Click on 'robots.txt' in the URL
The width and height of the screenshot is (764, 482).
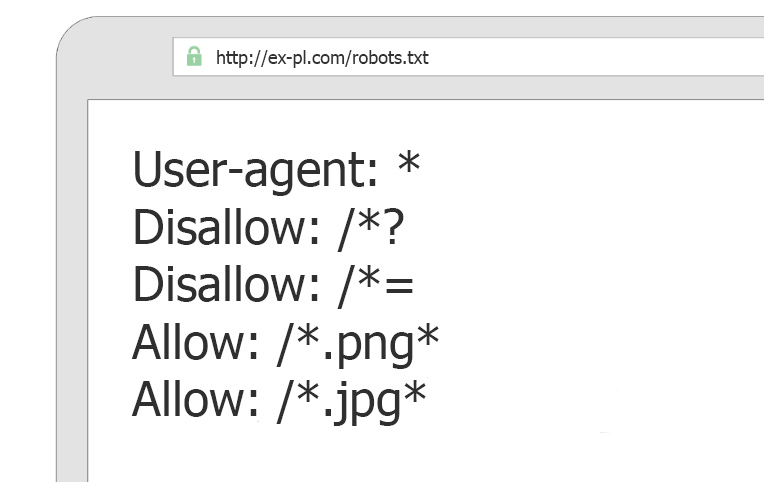click(390, 58)
